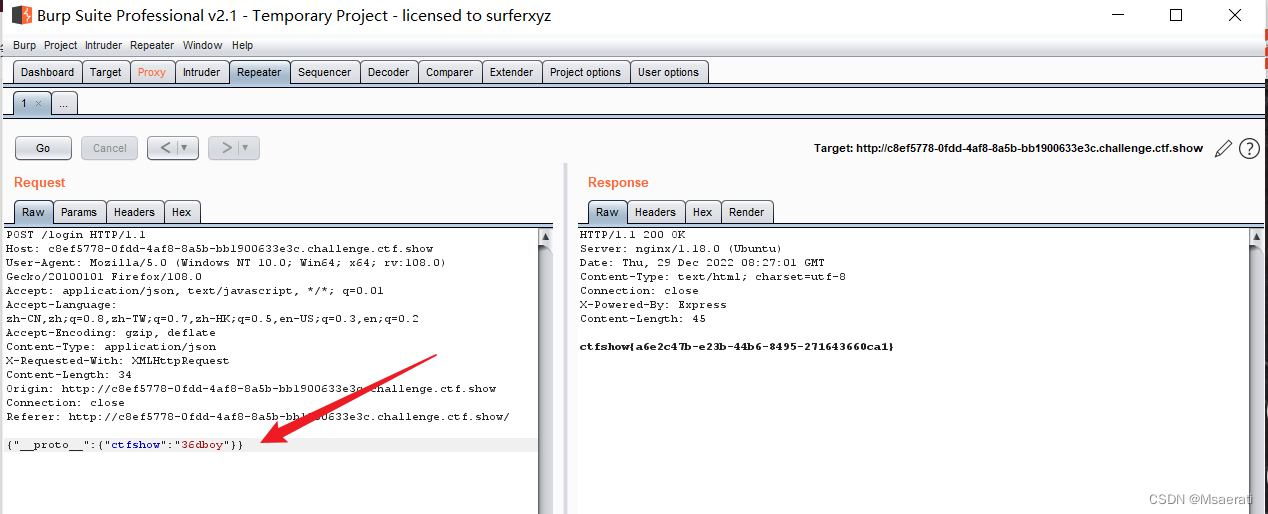The width and height of the screenshot is (1268, 514).
Task: Select the Response Hex tab
Action: click(x=703, y=212)
